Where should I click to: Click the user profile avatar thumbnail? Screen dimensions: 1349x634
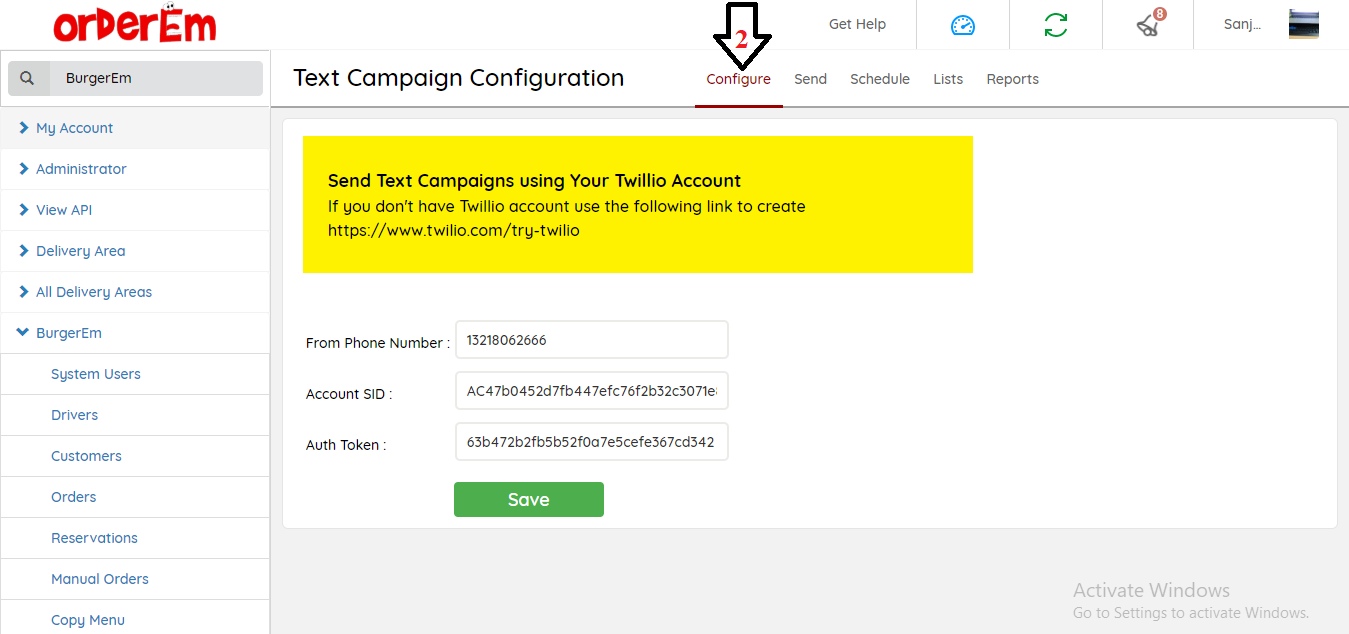(1303, 24)
